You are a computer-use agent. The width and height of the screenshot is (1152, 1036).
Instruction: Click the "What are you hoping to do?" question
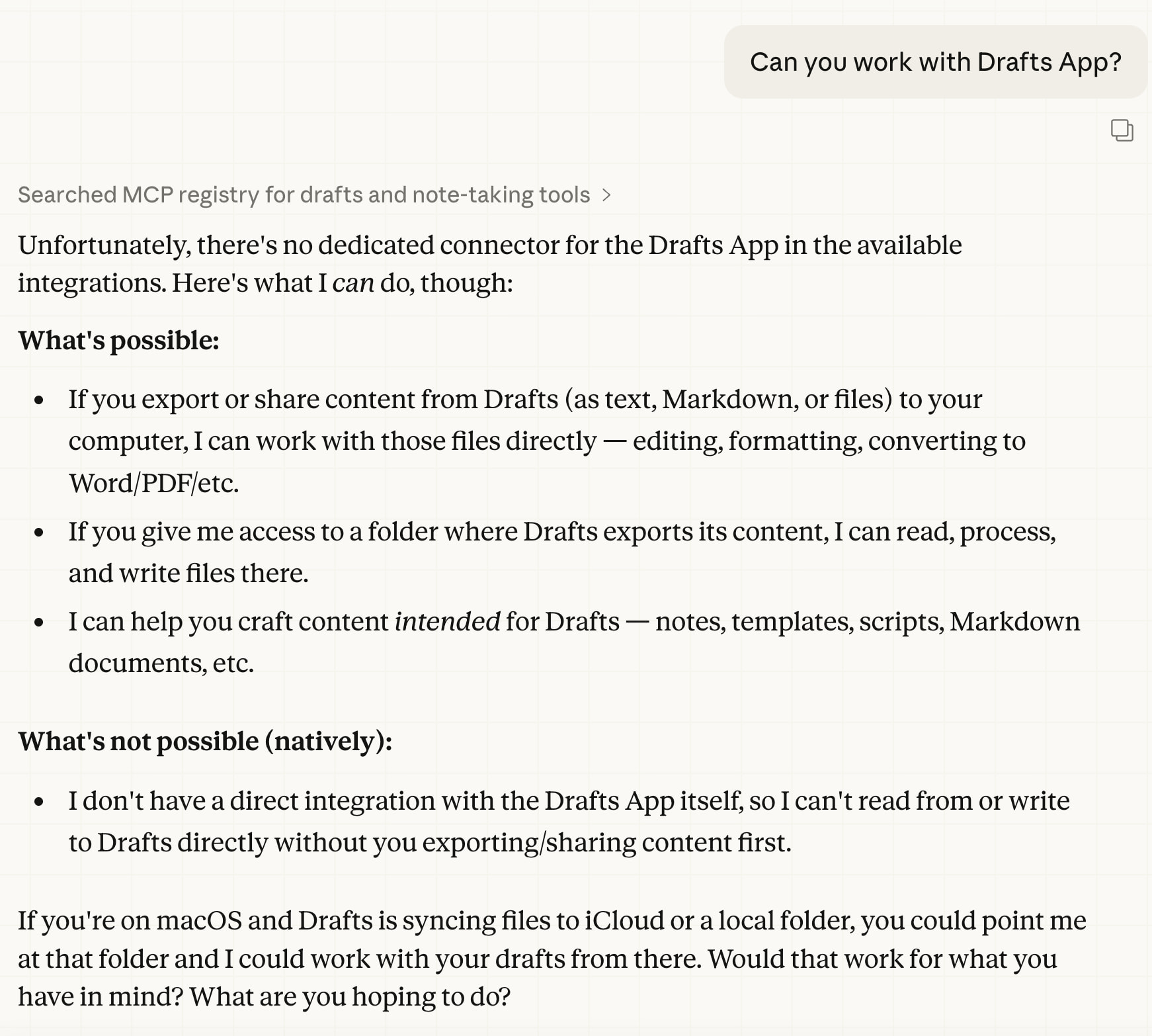[350, 997]
